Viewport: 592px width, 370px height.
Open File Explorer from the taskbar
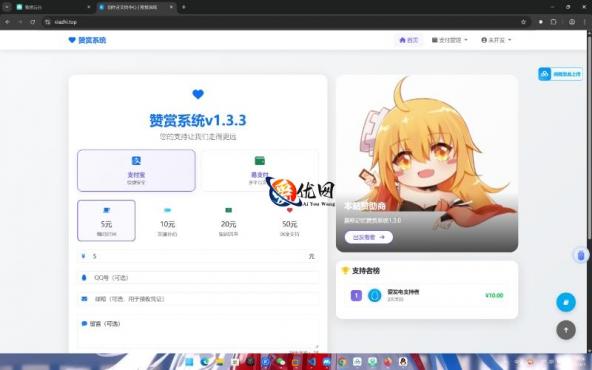tap(220, 362)
